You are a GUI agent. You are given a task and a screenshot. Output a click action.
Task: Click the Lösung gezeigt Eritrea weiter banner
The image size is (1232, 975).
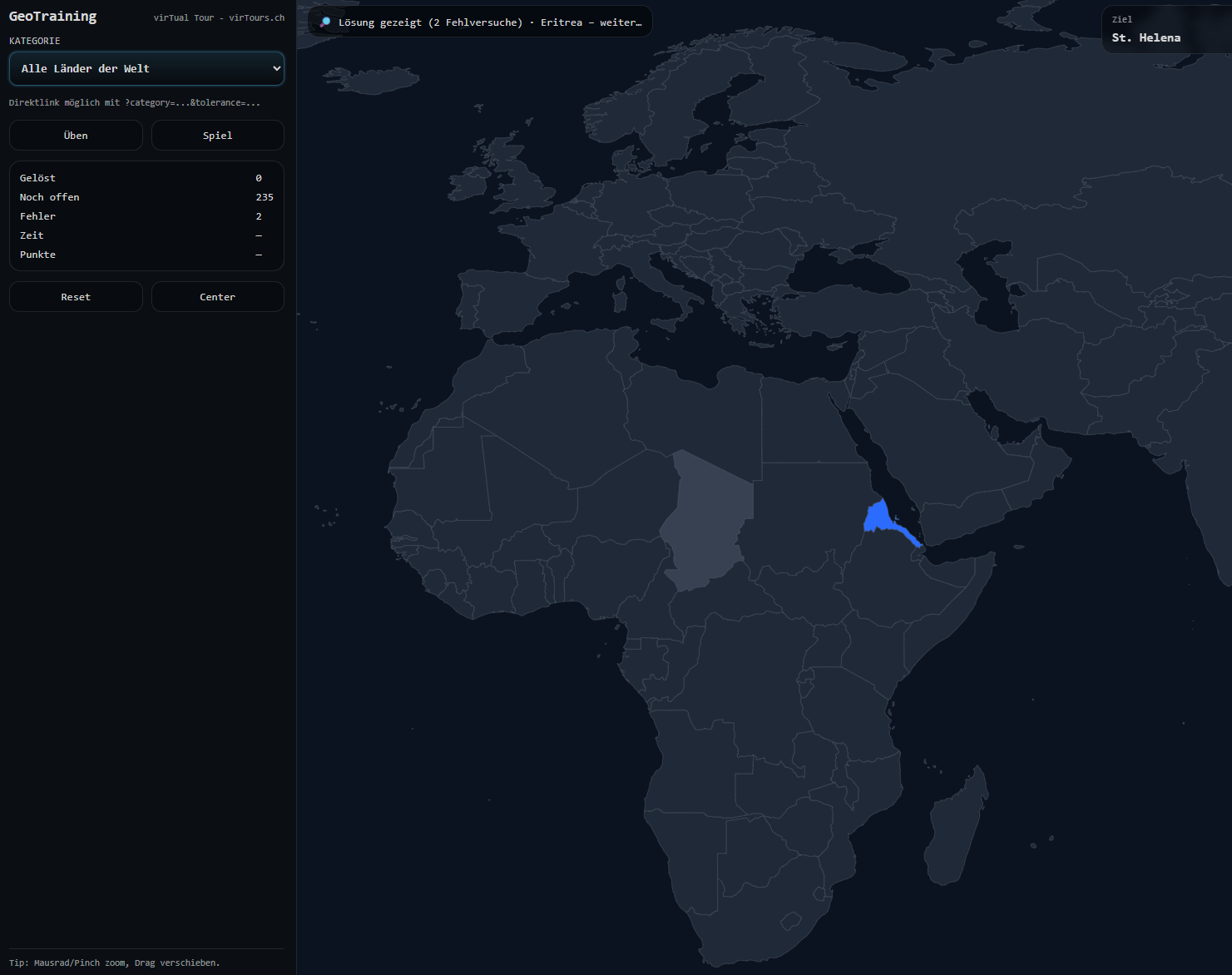(x=480, y=22)
